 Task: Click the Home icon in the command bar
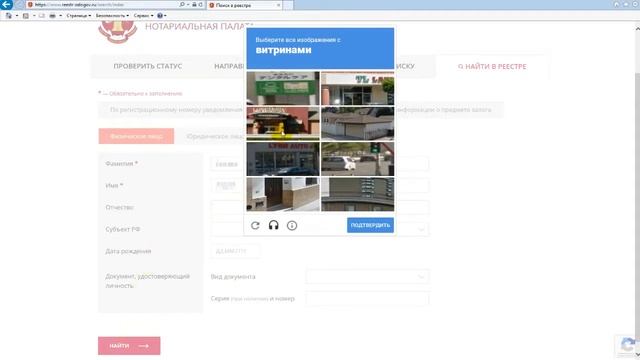click(9, 16)
